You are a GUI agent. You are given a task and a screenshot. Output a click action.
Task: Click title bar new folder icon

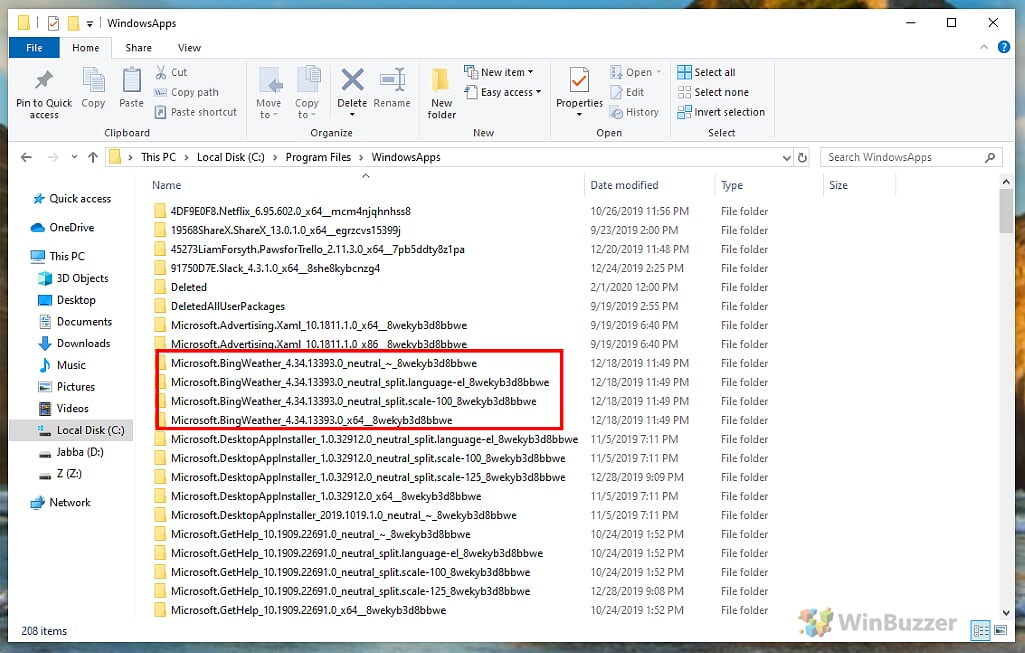pos(73,24)
